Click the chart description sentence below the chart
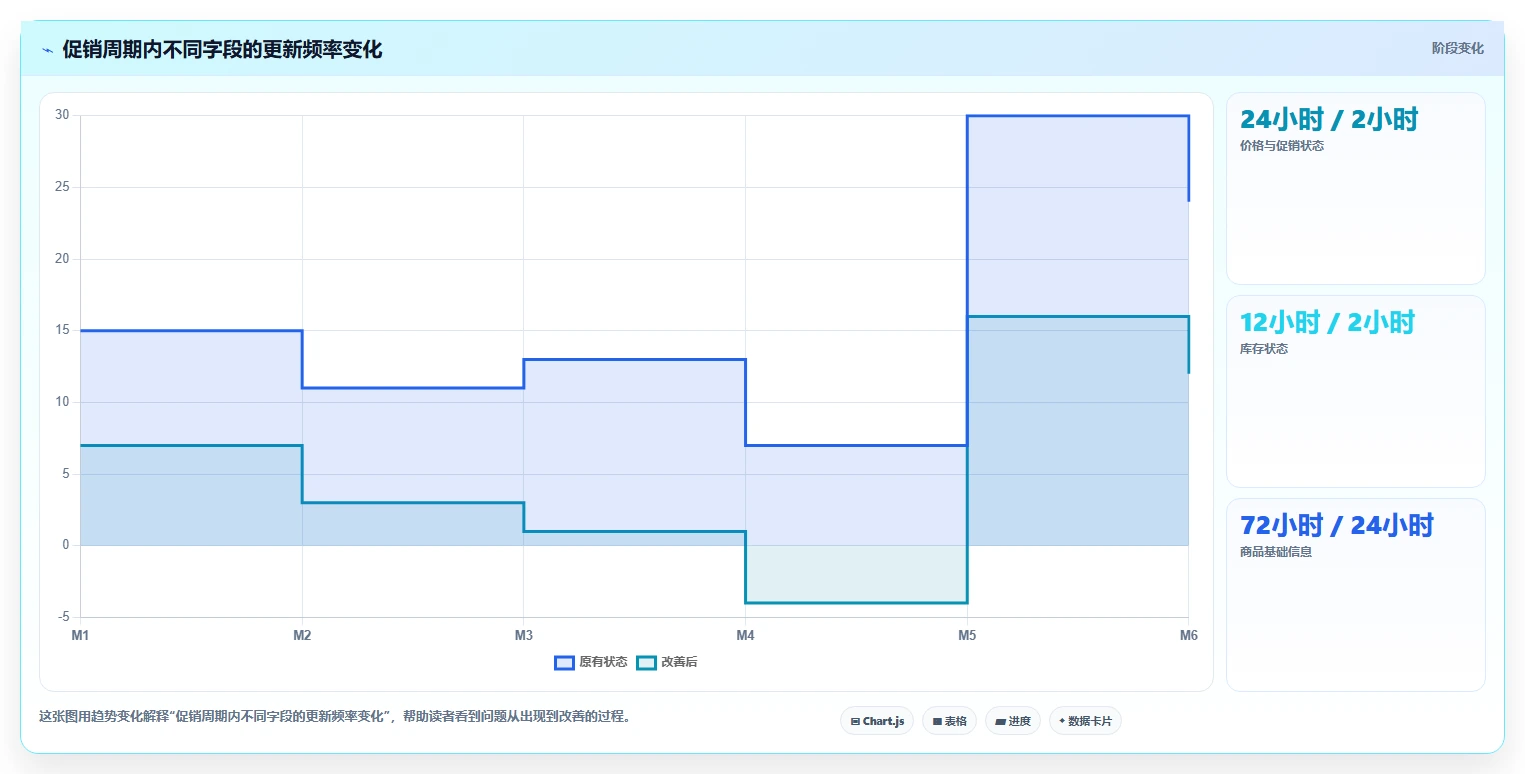 tap(335, 717)
